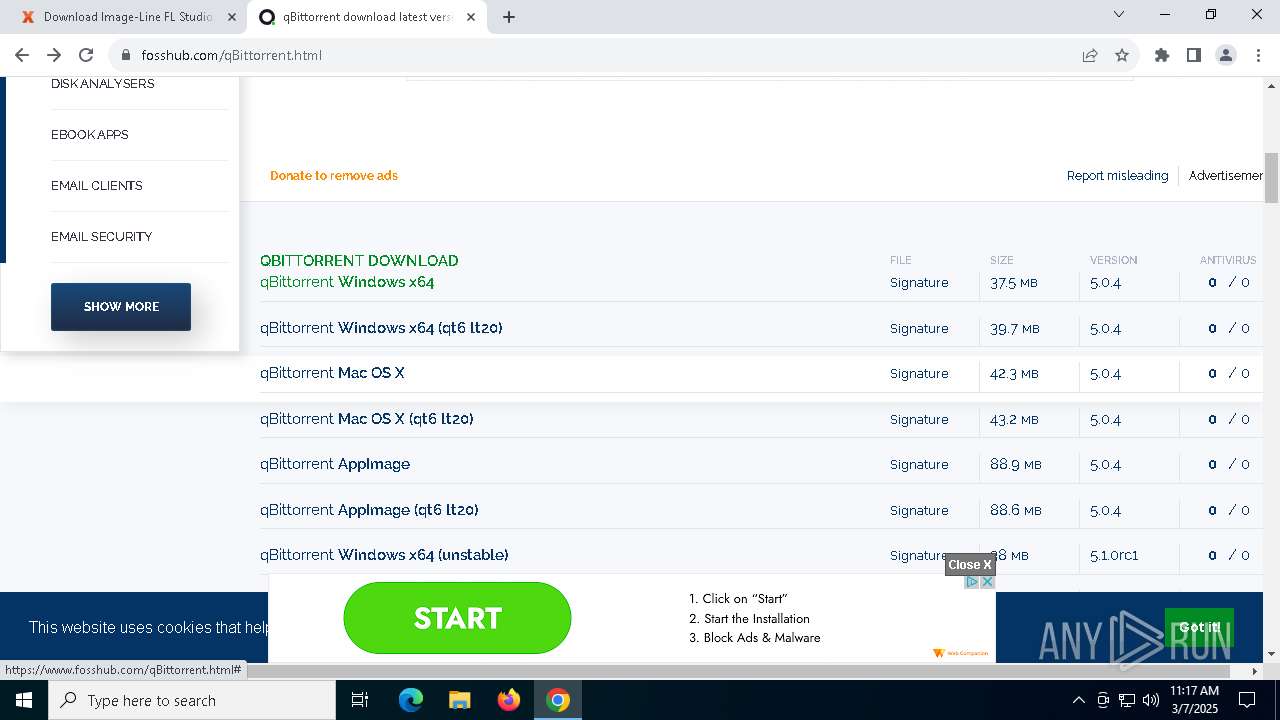Open volume control tray icon
1280x720 pixels.
(1151, 700)
